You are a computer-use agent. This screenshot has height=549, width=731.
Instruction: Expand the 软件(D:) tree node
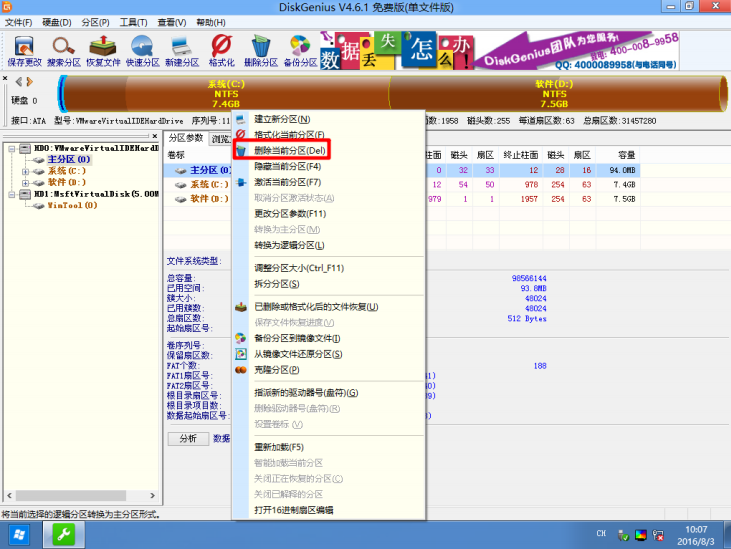(x=25, y=183)
